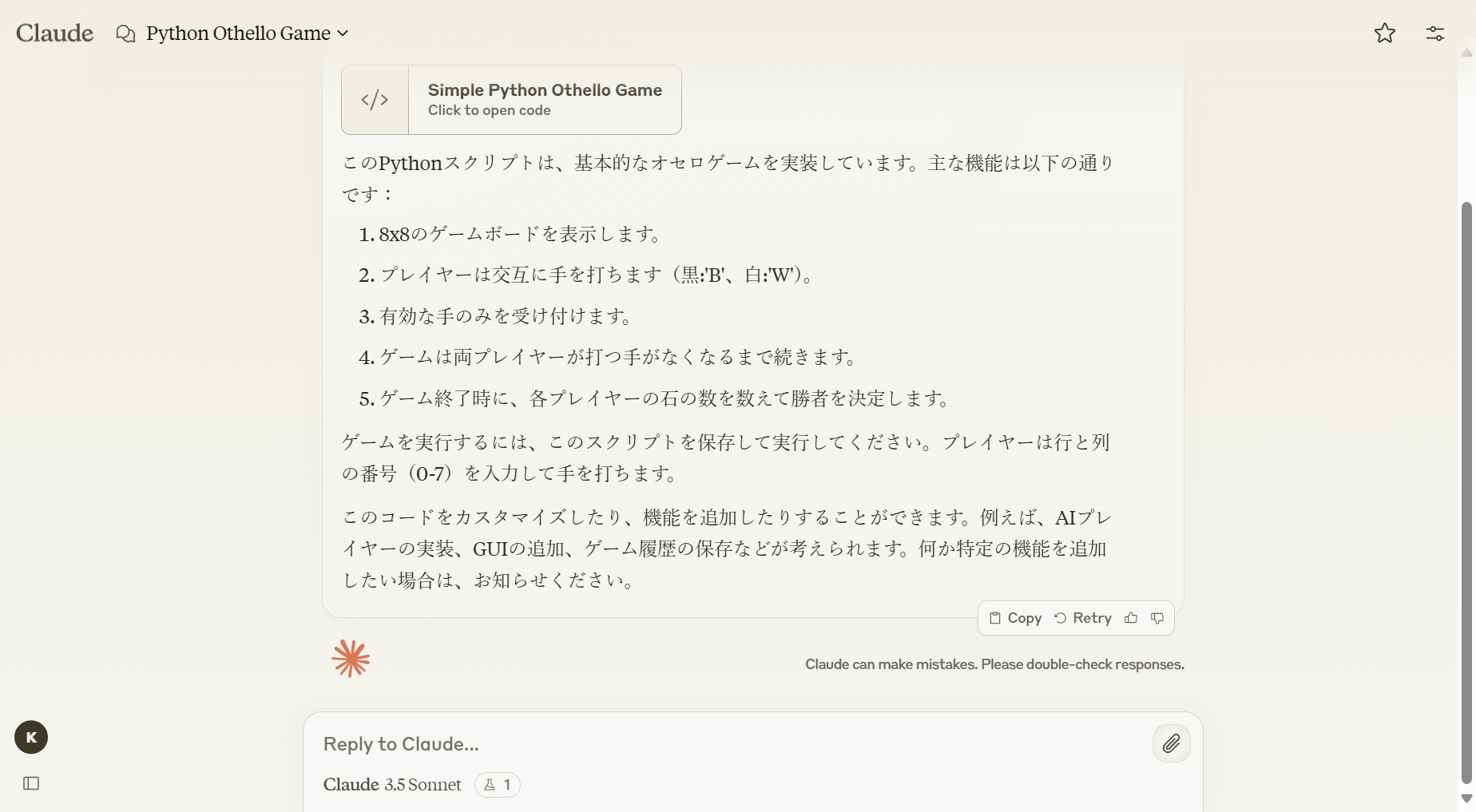This screenshot has height=812, width=1476.
Task: Open the user profile avatar K menu
Action: [x=31, y=737]
